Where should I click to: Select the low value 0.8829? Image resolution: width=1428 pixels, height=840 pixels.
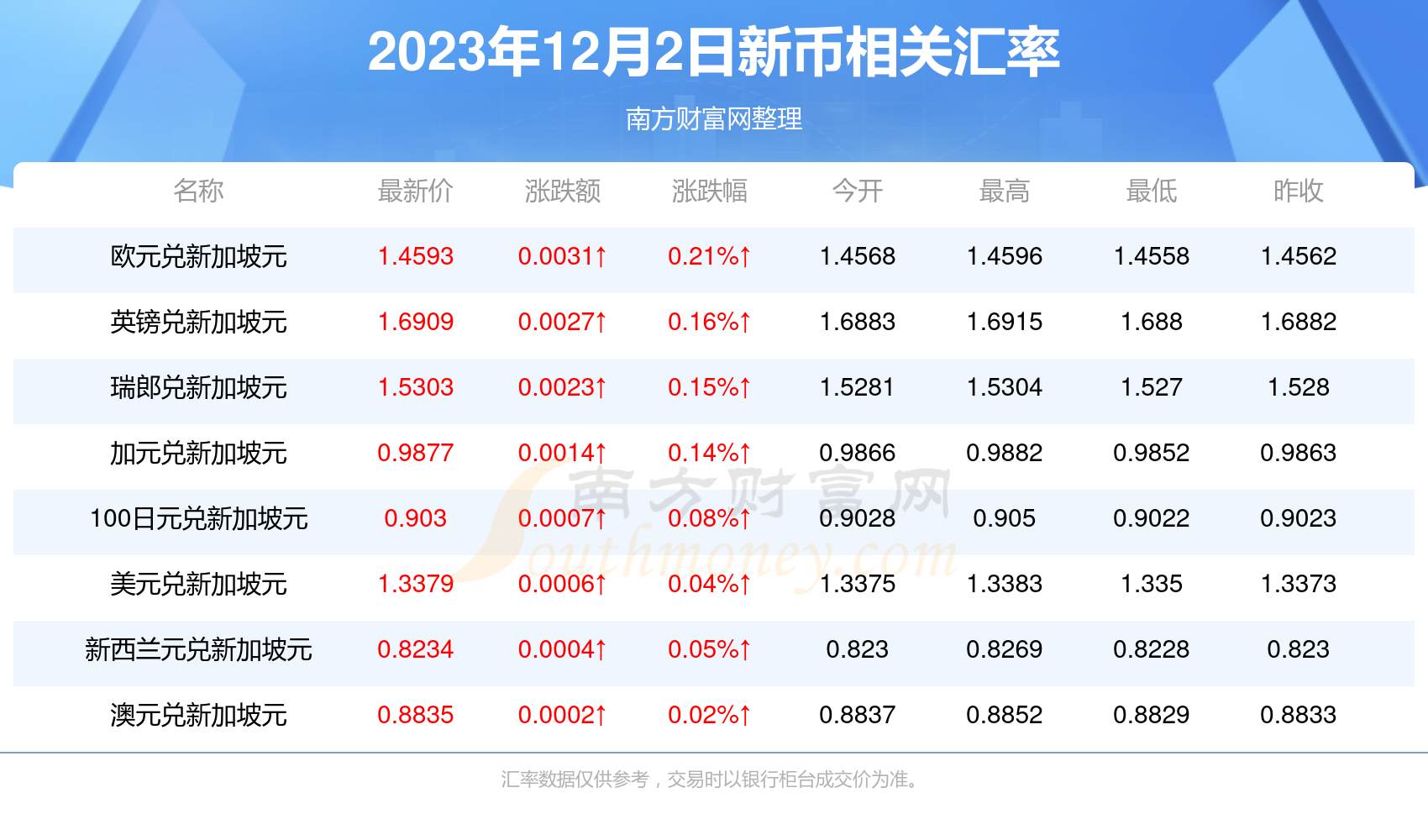click(1152, 715)
